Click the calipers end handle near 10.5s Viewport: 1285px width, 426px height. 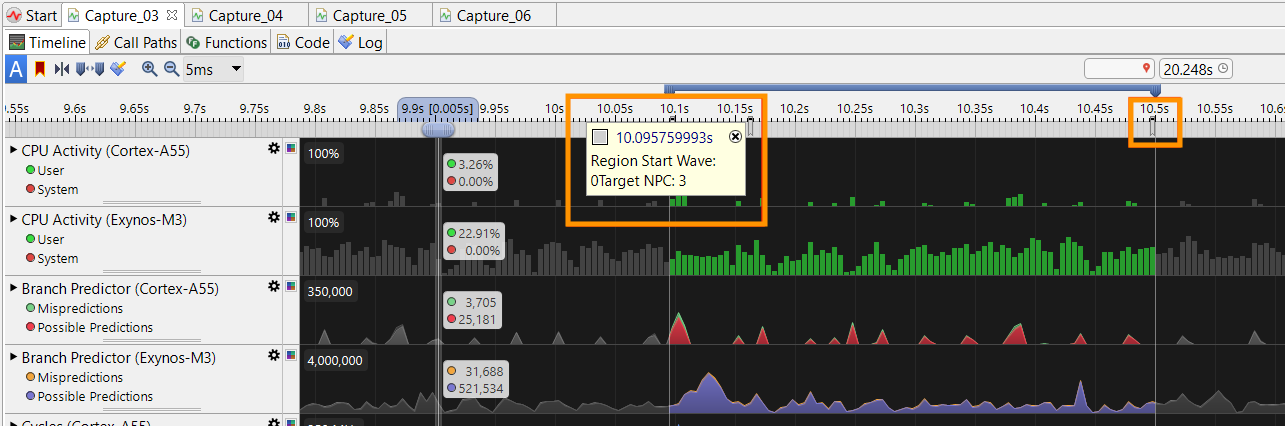pos(1157,92)
